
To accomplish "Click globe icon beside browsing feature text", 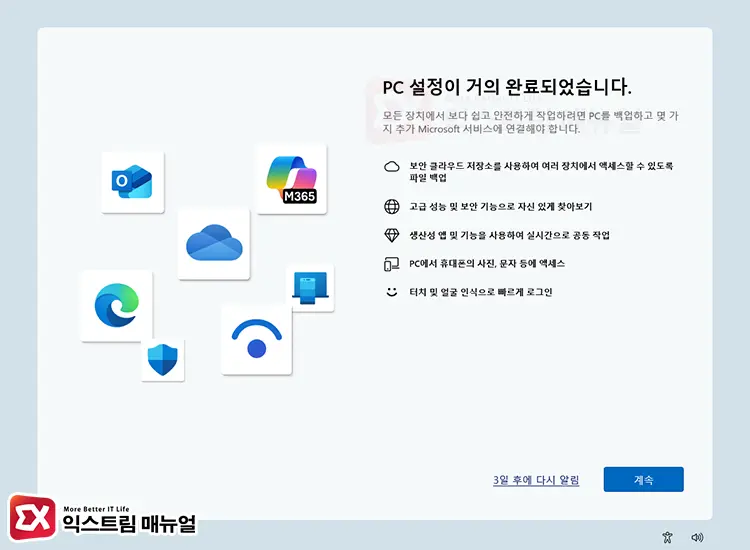I will coord(391,207).
